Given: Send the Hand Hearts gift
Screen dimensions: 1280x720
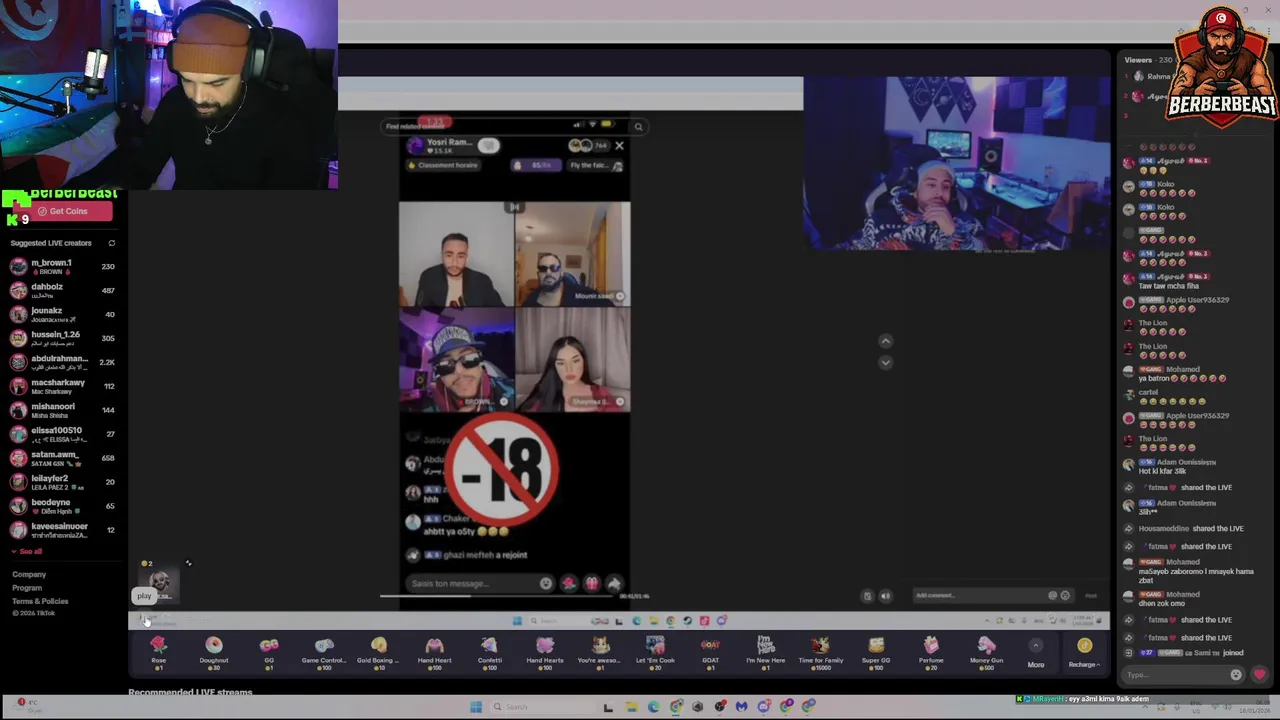Looking at the screenshot, I should click(545, 652).
